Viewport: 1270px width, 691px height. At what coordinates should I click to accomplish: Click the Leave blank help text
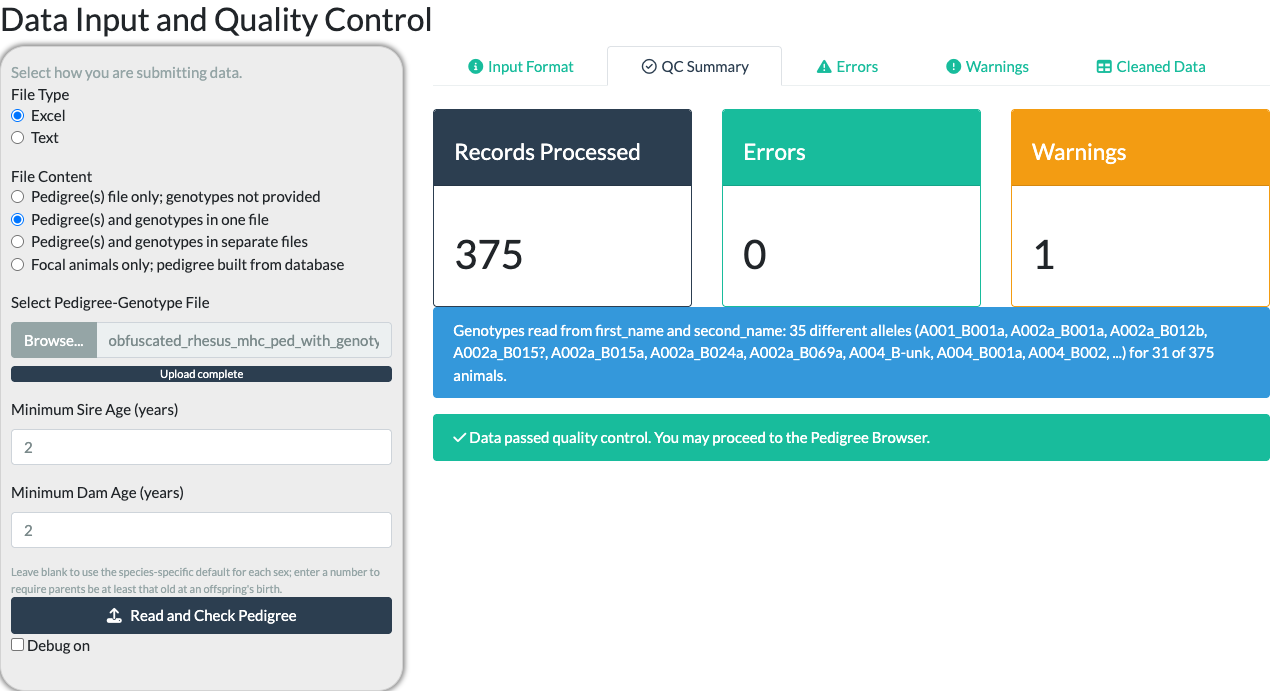coord(196,580)
